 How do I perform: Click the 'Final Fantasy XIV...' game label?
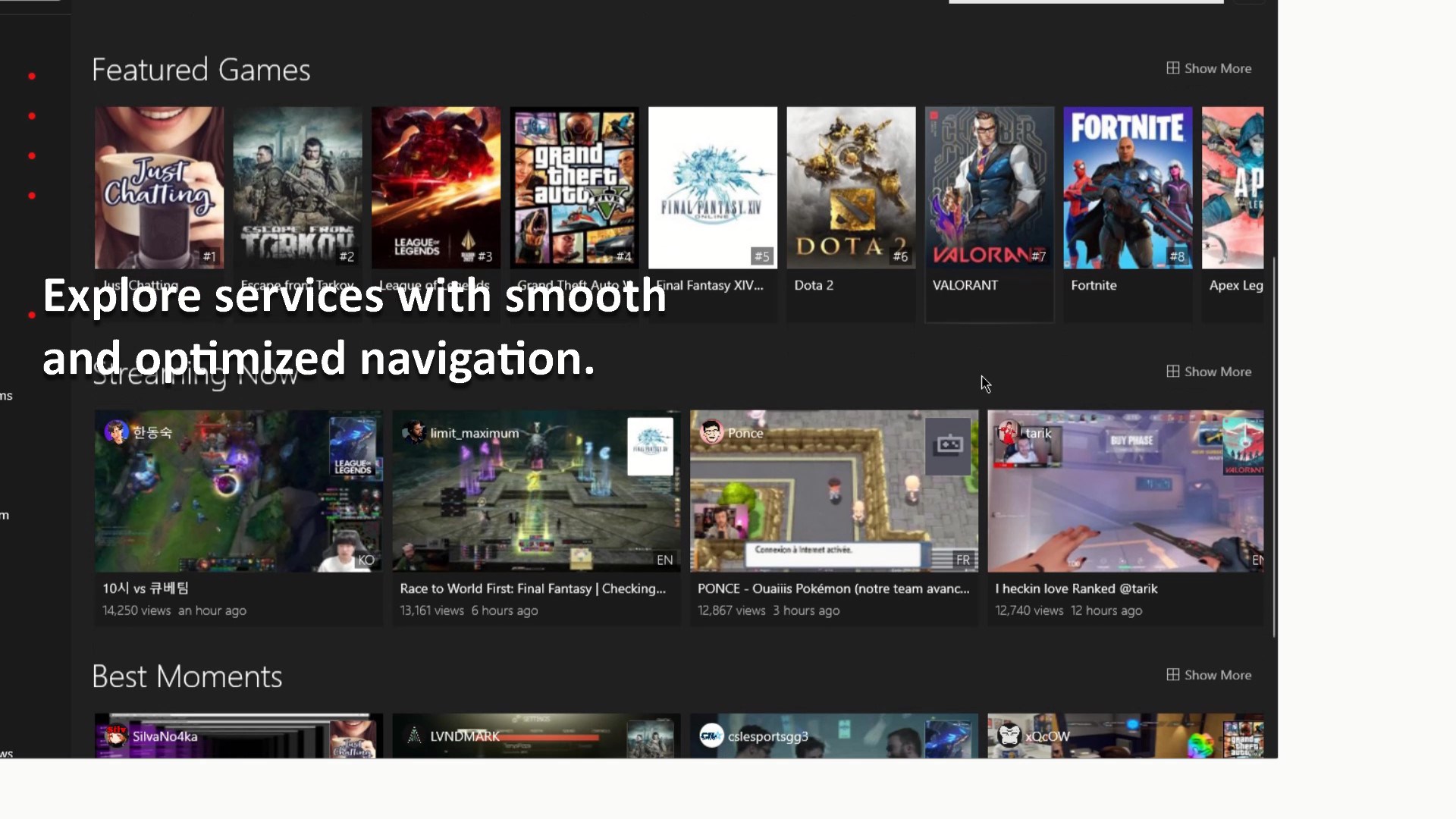click(x=710, y=285)
